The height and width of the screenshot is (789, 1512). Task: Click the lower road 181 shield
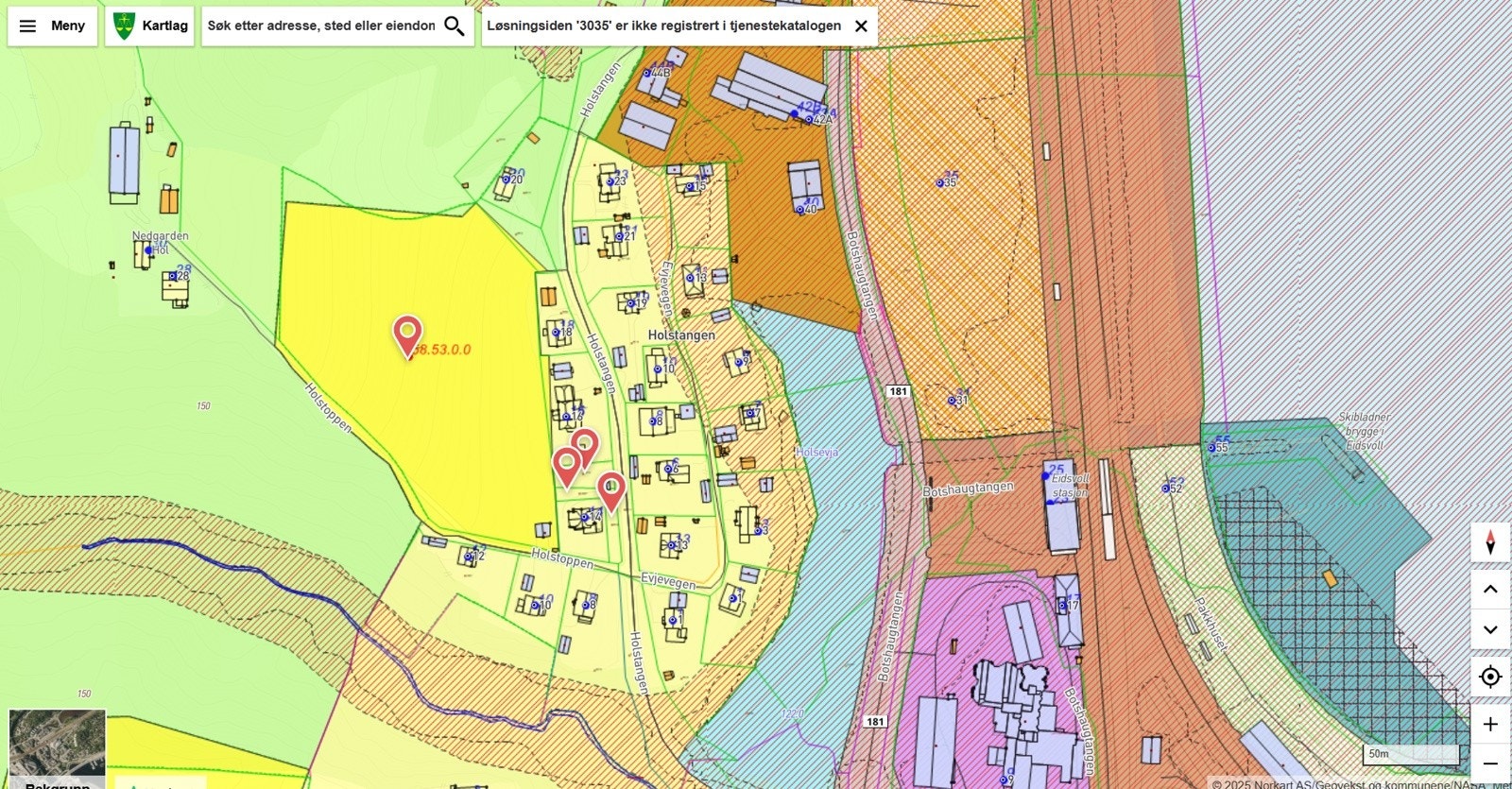click(875, 722)
